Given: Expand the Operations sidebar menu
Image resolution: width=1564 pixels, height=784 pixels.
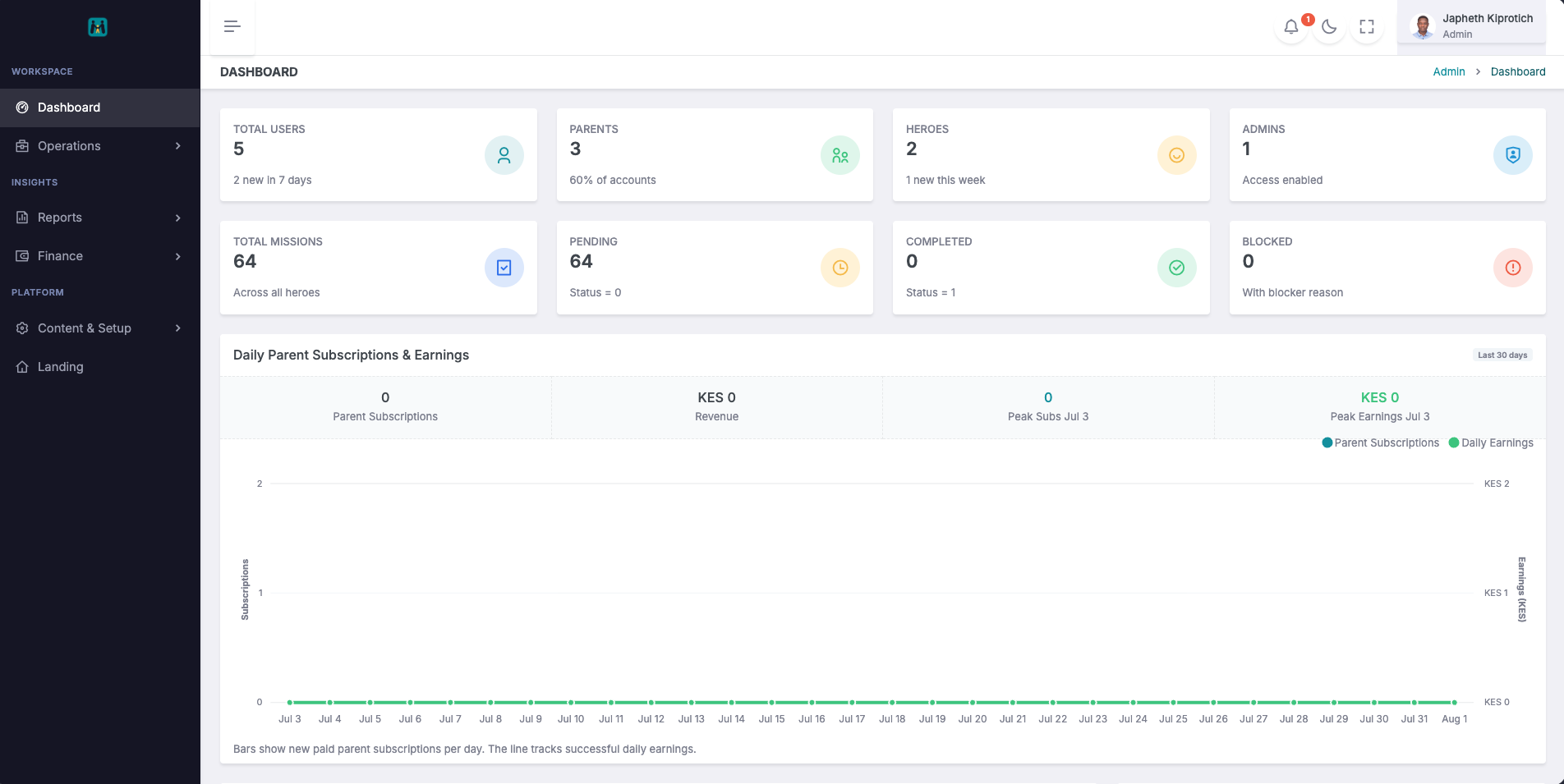Looking at the screenshot, I should 100,146.
